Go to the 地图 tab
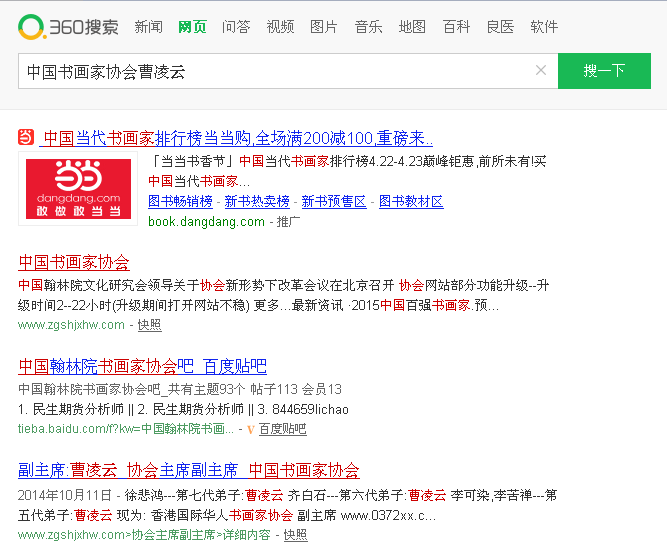The image size is (667, 556). [x=412, y=27]
